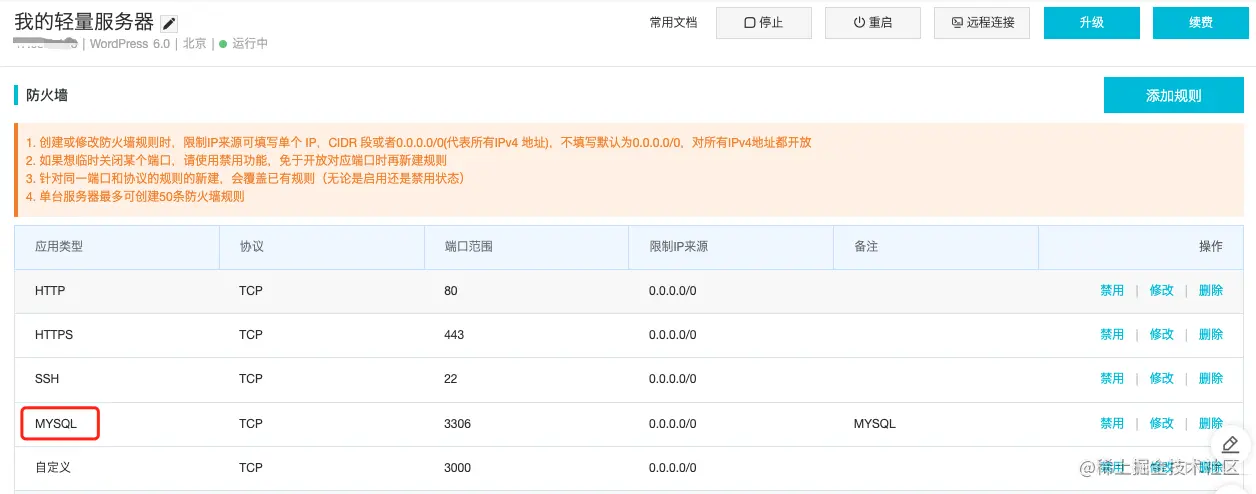This screenshot has width=1256, height=494.
Task: Modify the HTTPS rule
Action: pos(1162,335)
